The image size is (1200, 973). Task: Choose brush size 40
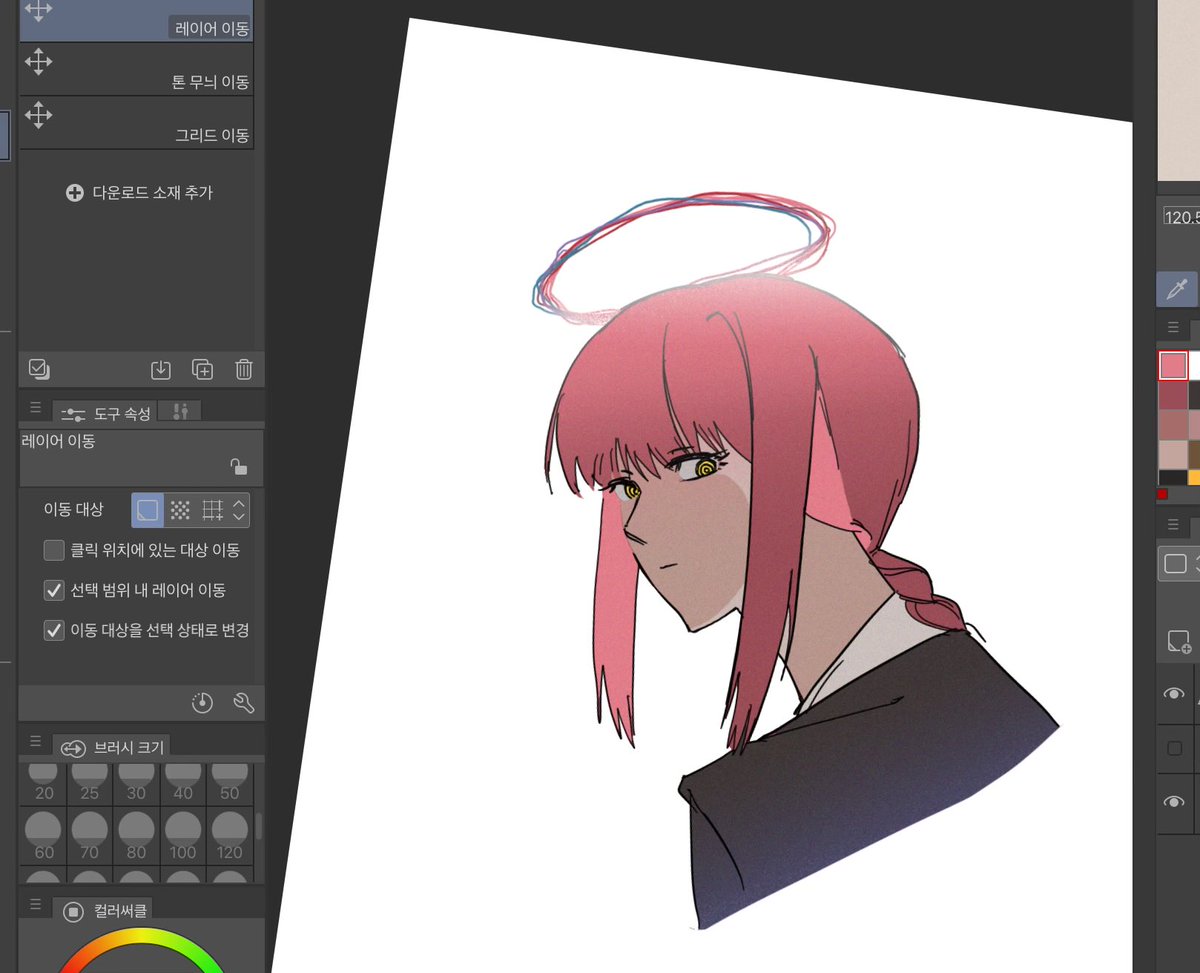(183, 783)
